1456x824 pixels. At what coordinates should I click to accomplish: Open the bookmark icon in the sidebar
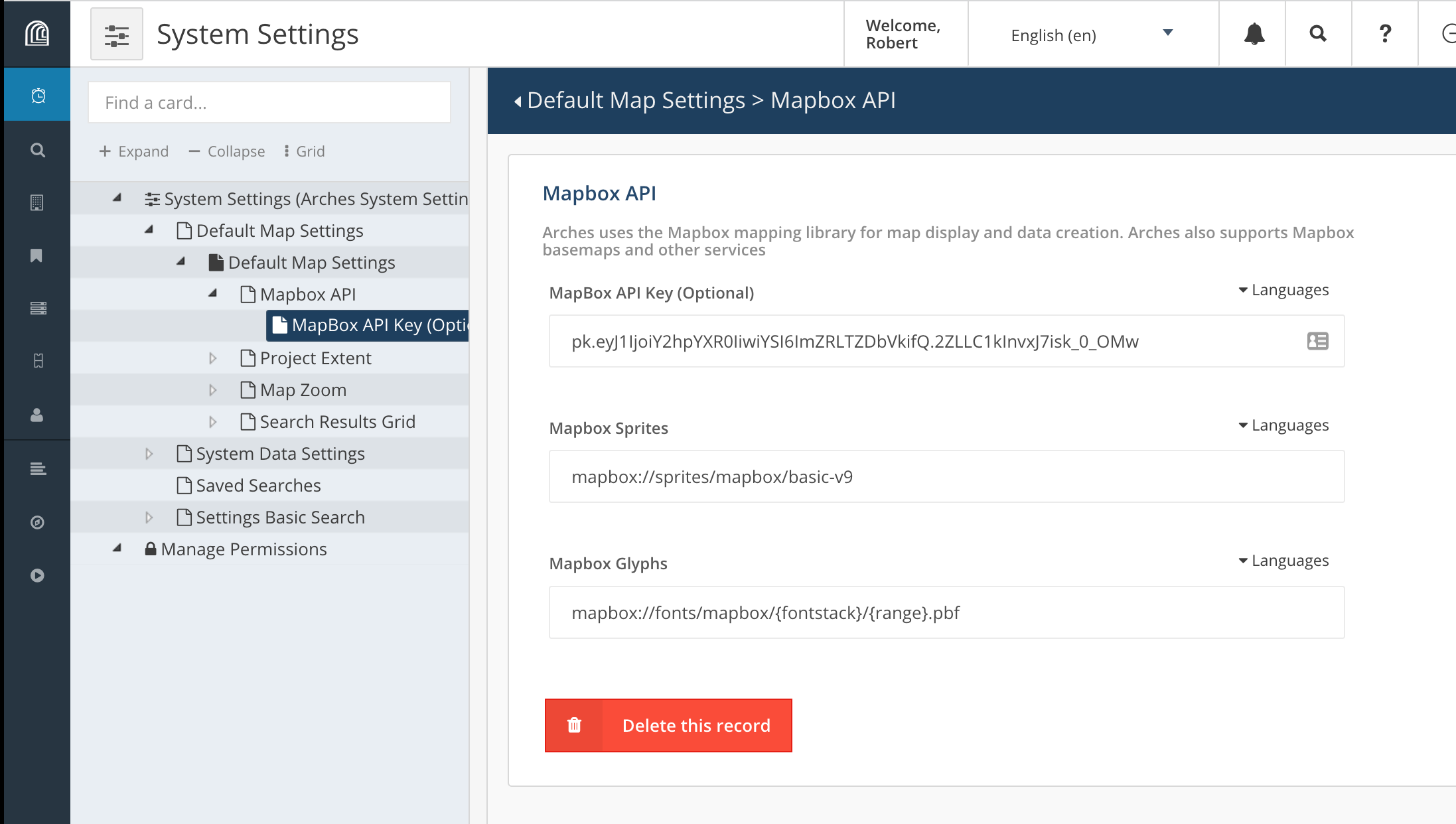(x=36, y=255)
